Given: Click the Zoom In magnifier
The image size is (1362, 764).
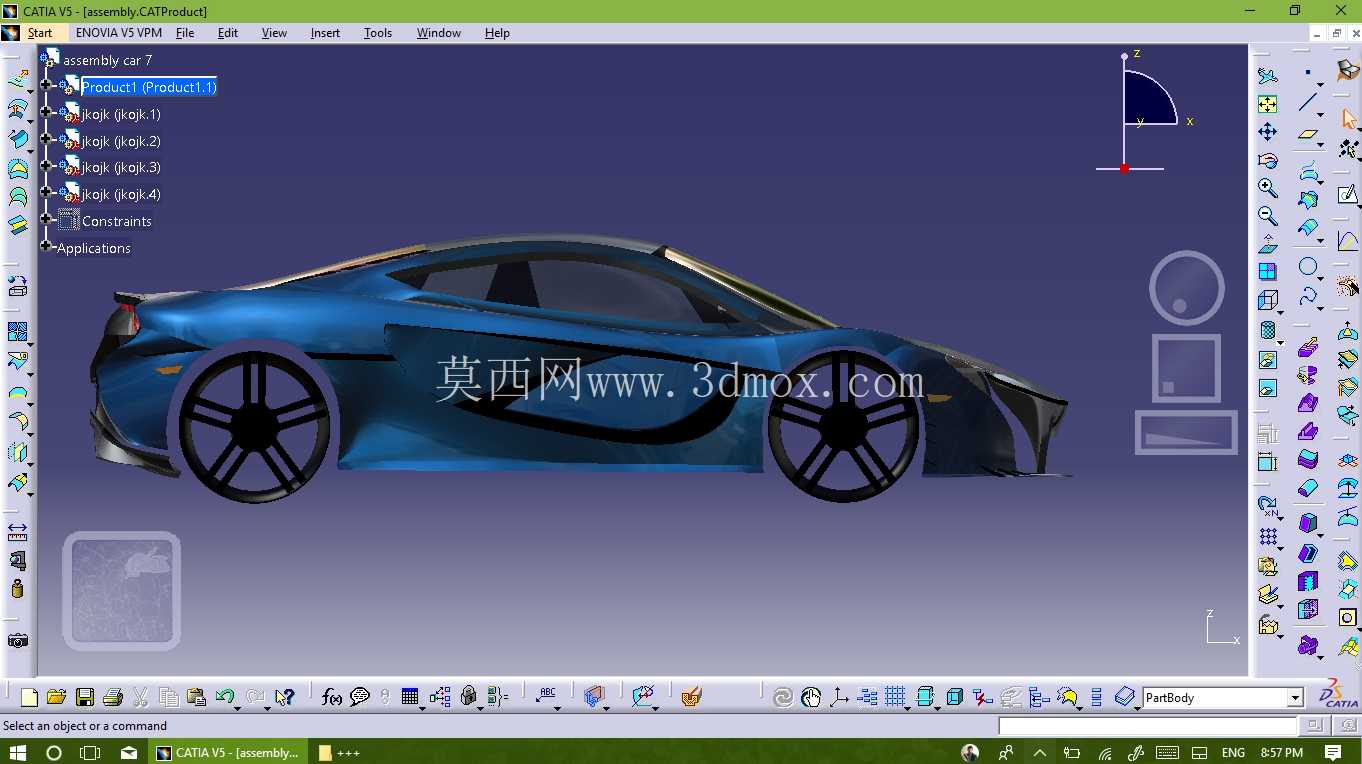Looking at the screenshot, I should coord(1268,188).
